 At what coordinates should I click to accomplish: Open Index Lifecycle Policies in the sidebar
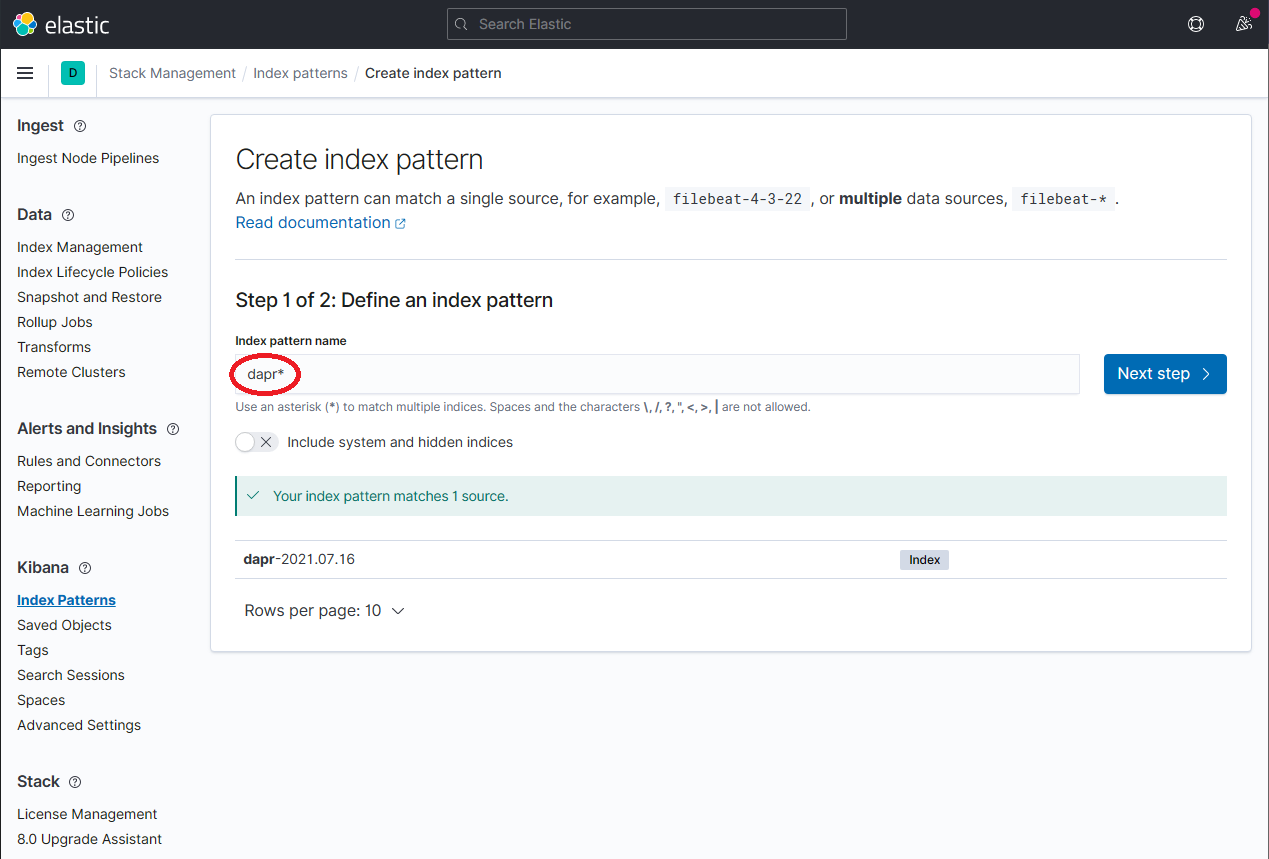click(x=92, y=271)
